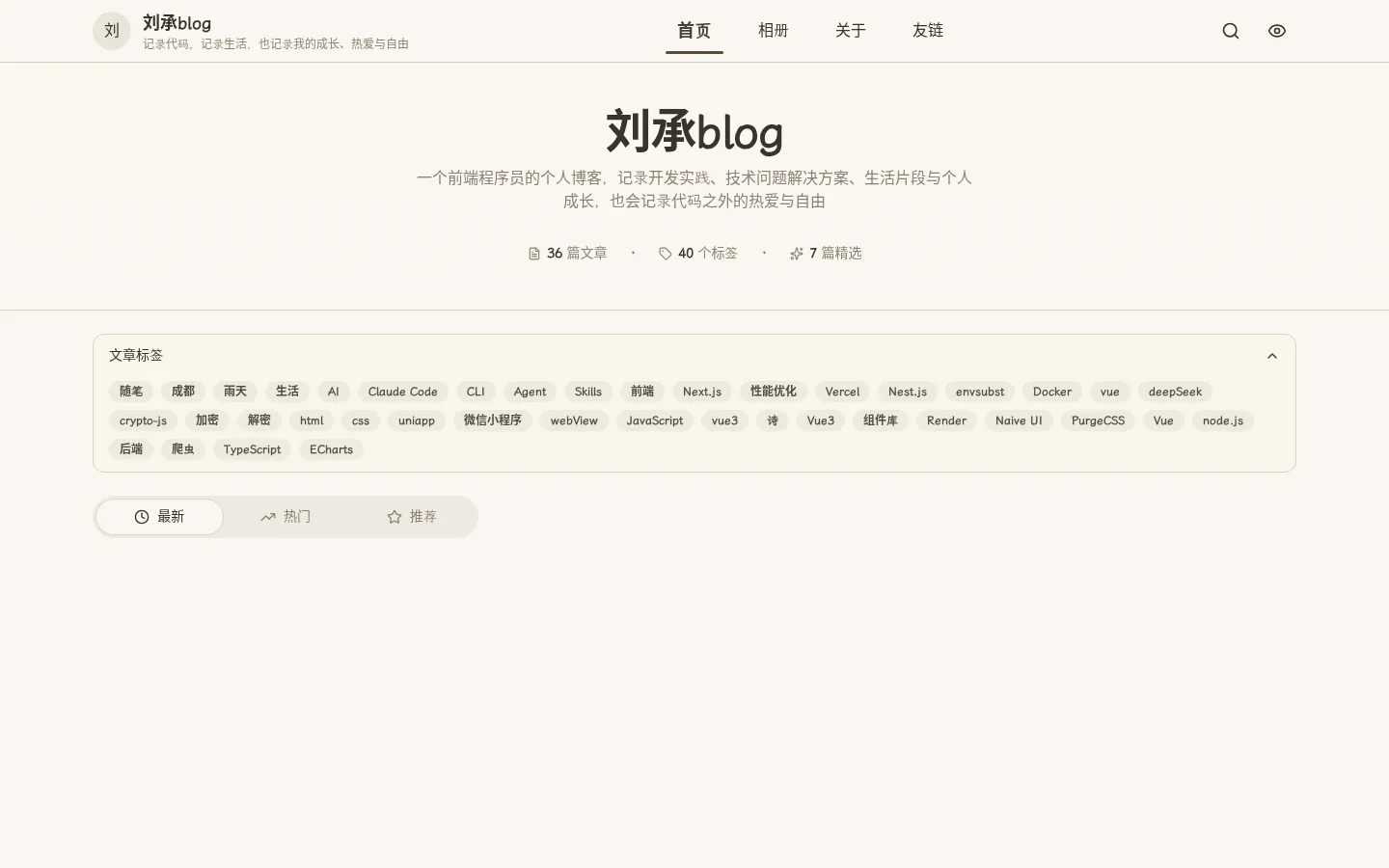Filter by the 随笔 tag

[131, 392]
